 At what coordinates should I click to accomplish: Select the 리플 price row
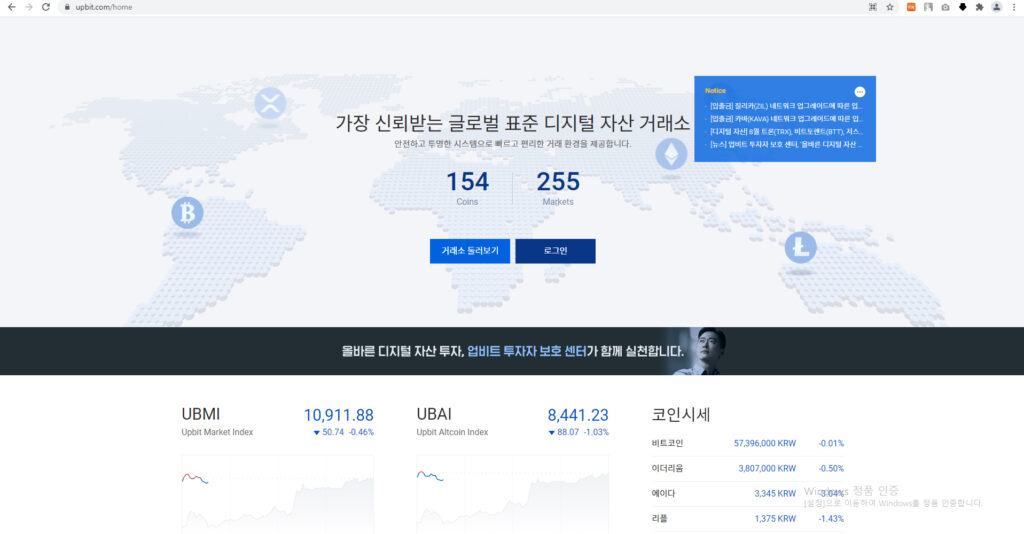[748, 518]
